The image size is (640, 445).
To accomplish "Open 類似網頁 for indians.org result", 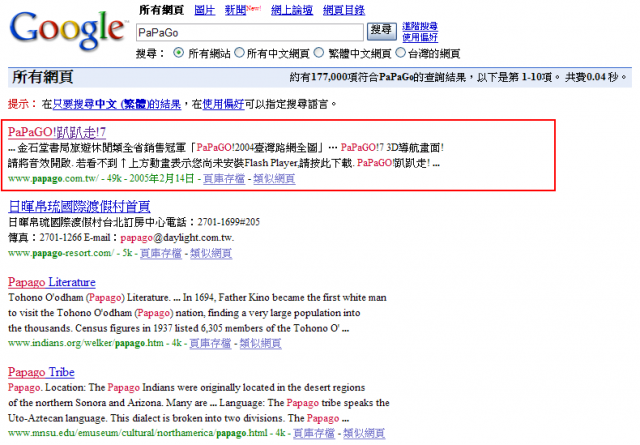I will coord(260,343).
